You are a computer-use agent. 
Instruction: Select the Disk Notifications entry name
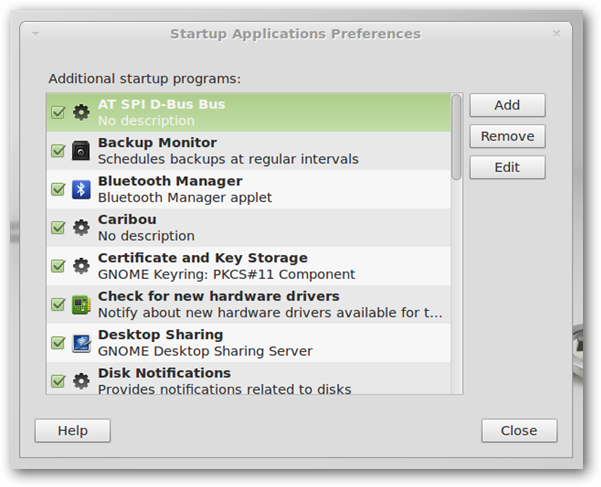(x=164, y=373)
